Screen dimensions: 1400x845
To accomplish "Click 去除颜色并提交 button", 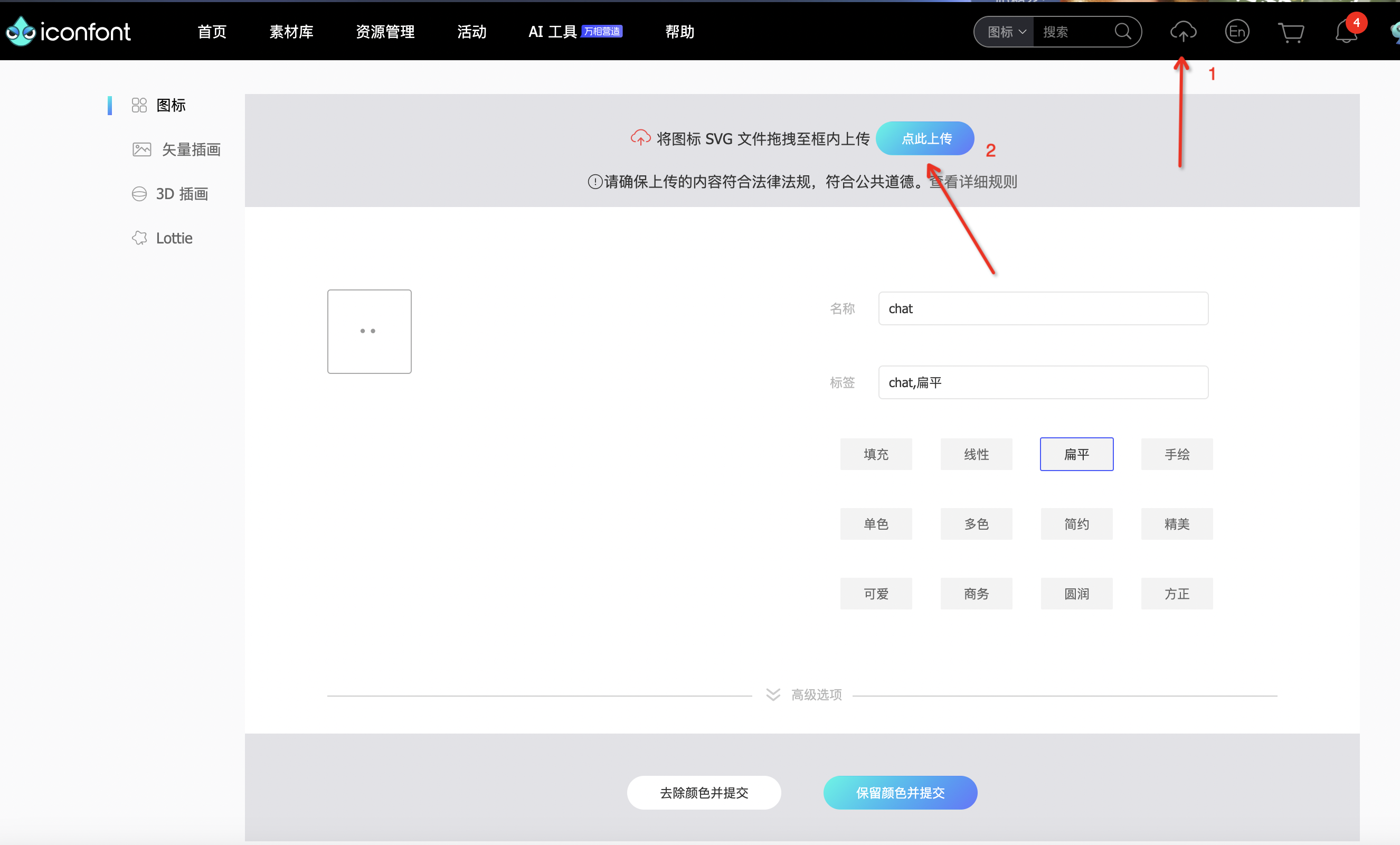I will [x=703, y=792].
